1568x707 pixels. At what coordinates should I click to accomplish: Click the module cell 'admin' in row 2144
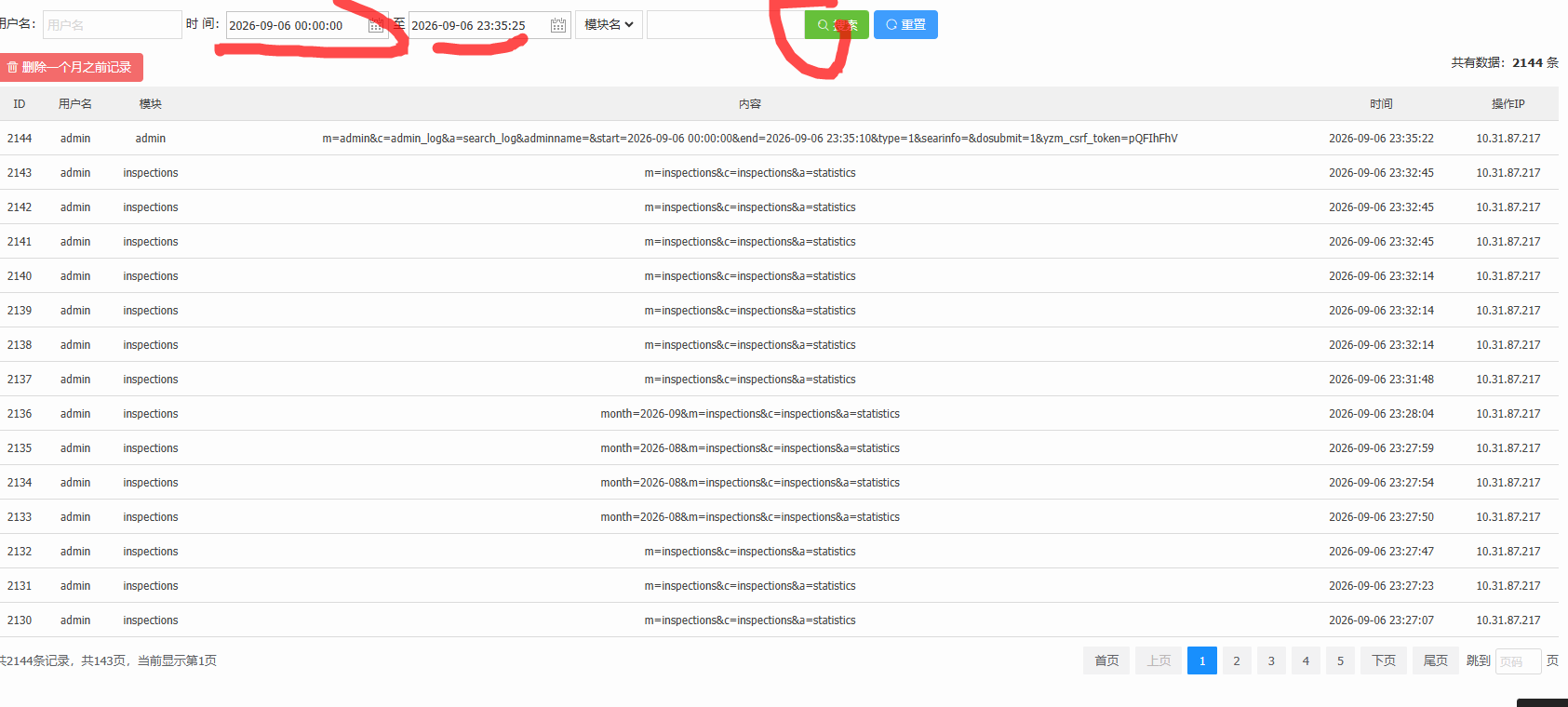point(151,139)
